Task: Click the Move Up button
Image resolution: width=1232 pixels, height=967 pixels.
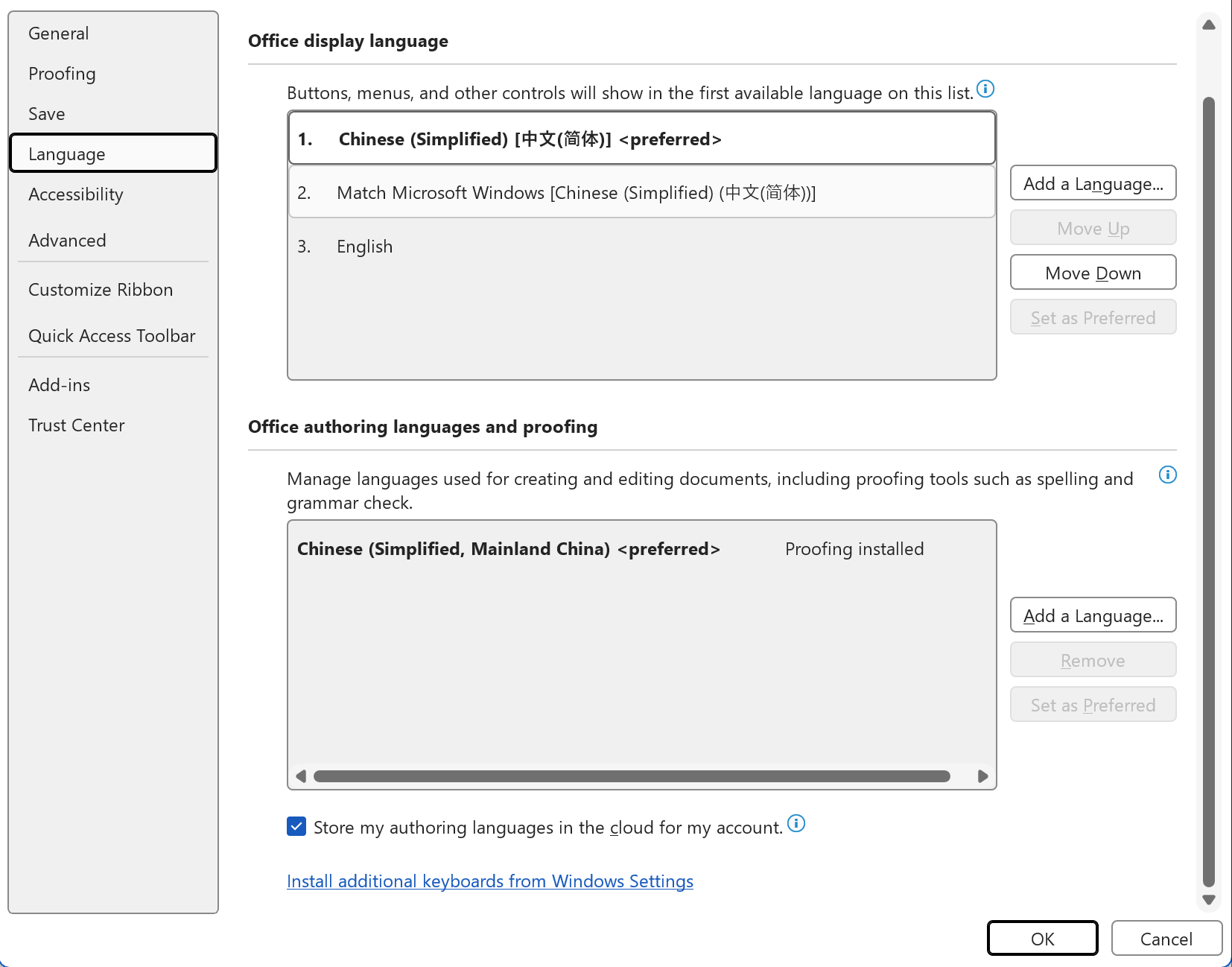Action: (x=1093, y=228)
